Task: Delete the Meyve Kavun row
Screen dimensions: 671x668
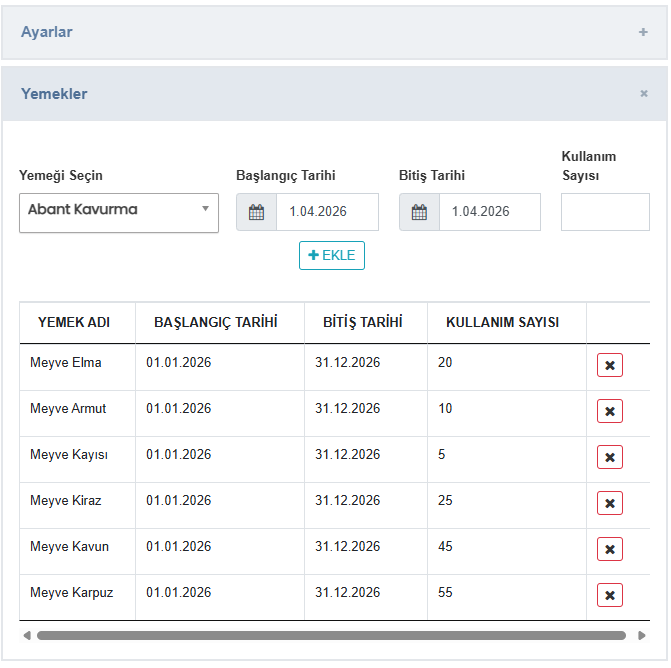Action: click(609, 549)
